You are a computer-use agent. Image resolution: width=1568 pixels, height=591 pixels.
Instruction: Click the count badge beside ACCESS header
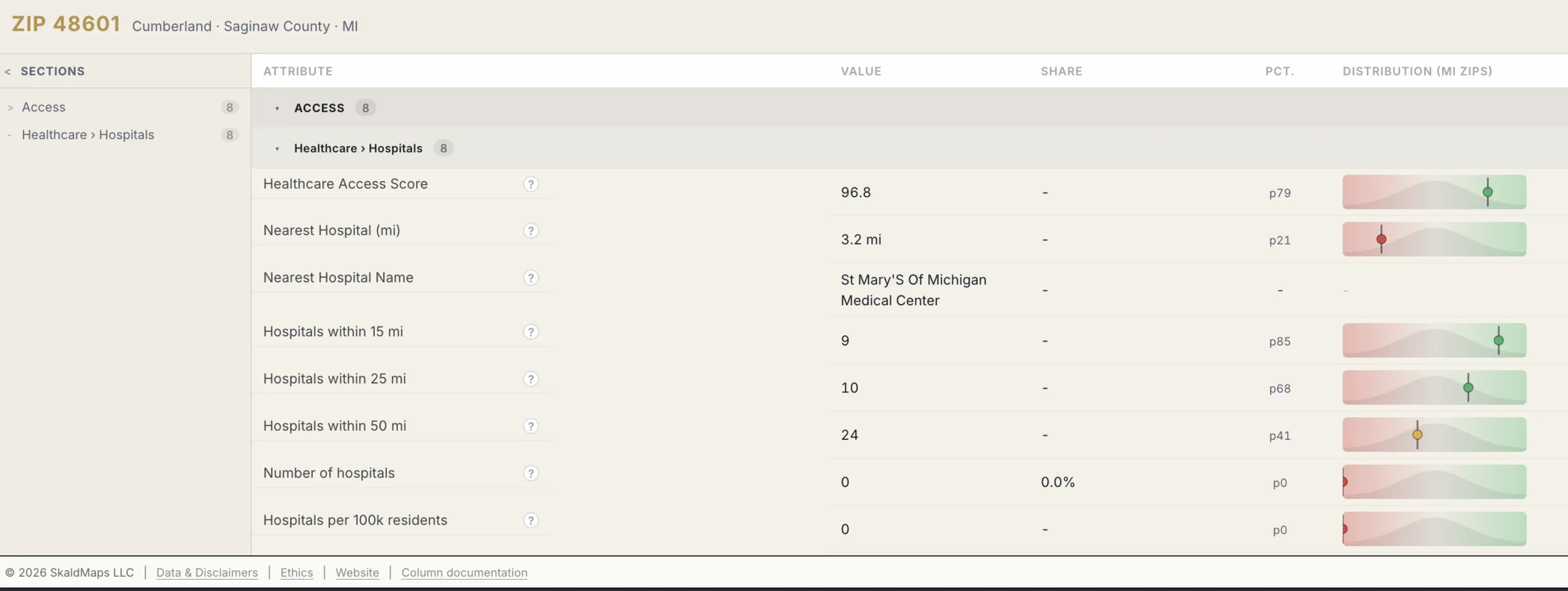(365, 108)
